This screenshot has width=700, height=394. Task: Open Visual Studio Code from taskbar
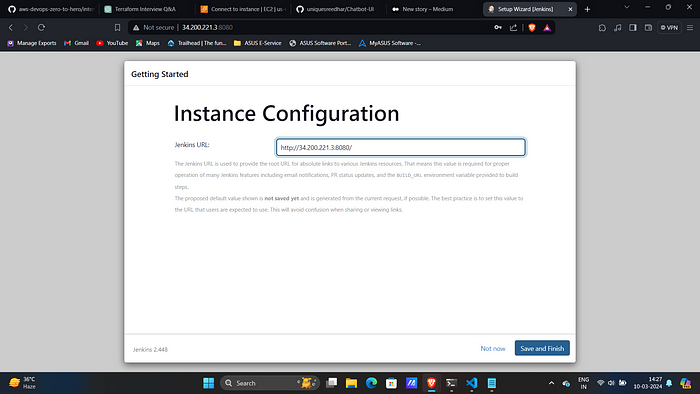(x=471, y=383)
